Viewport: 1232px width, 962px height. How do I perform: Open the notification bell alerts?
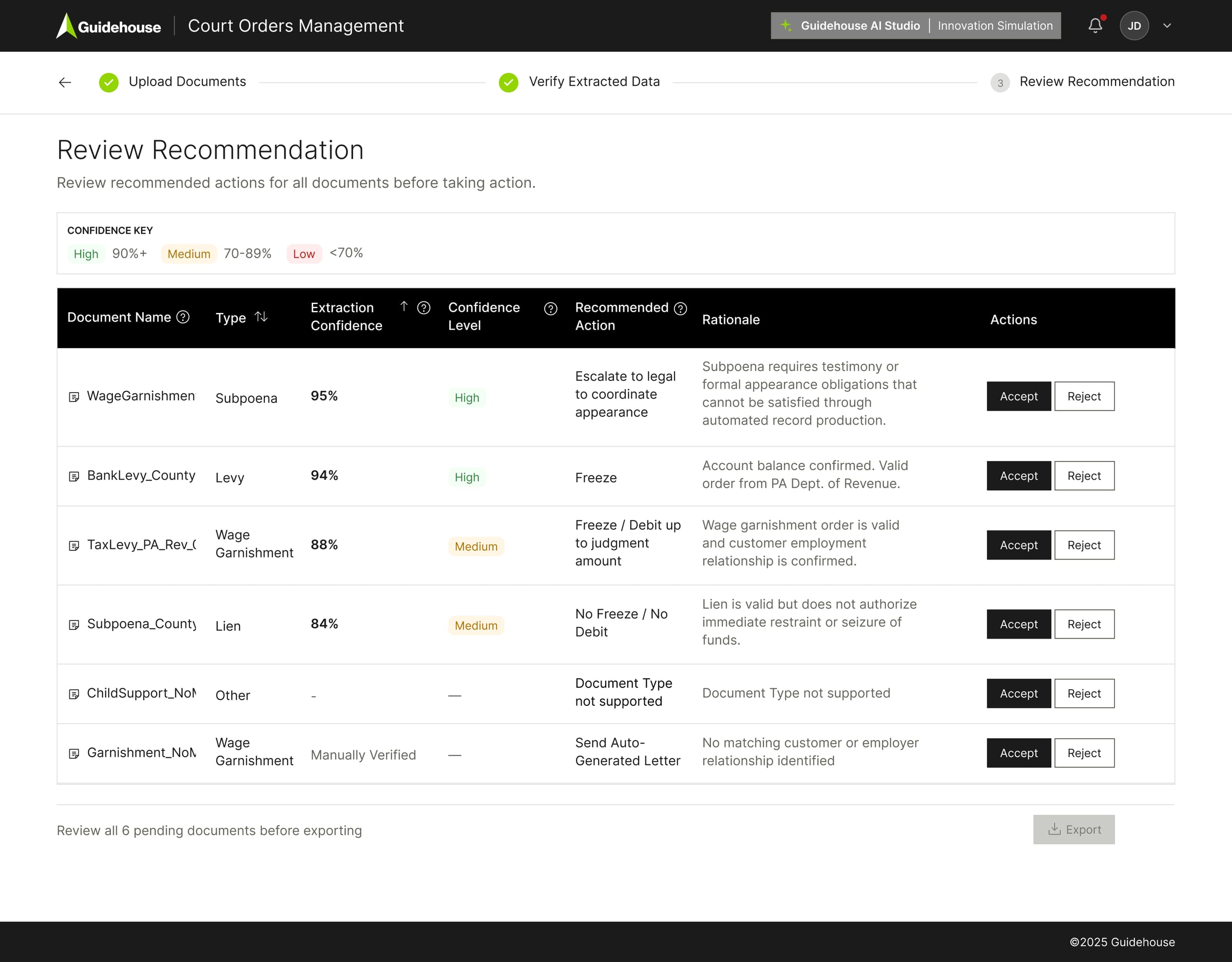pyautogui.click(x=1095, y=25)
